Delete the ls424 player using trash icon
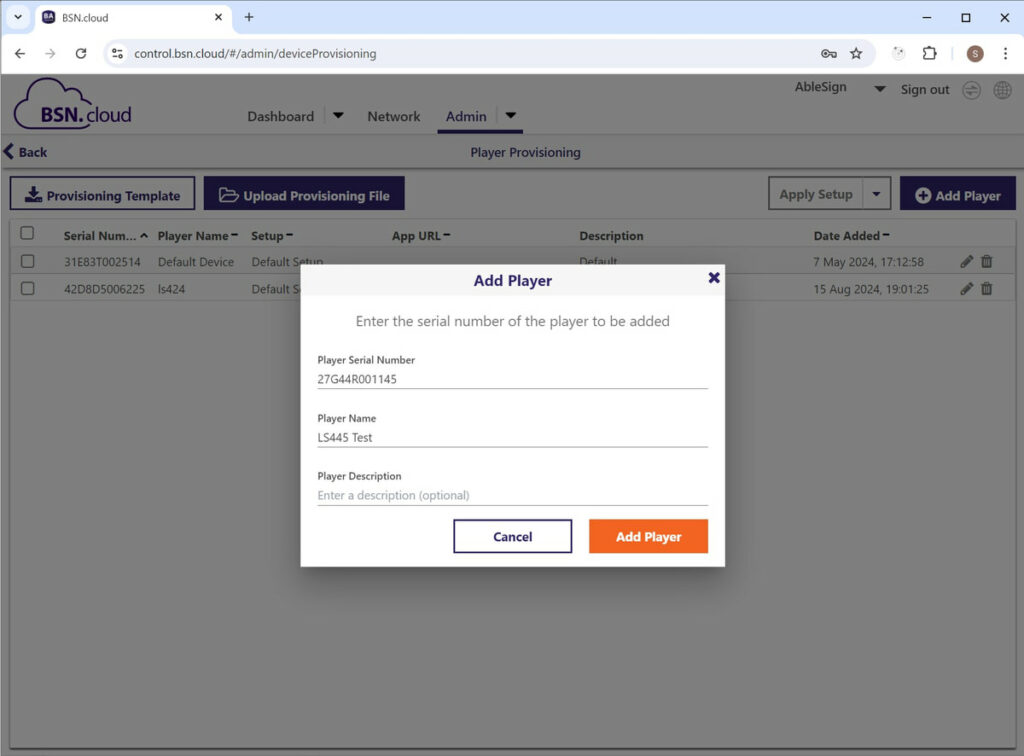This screenshot has height=756, width=1024. point(986,288)
